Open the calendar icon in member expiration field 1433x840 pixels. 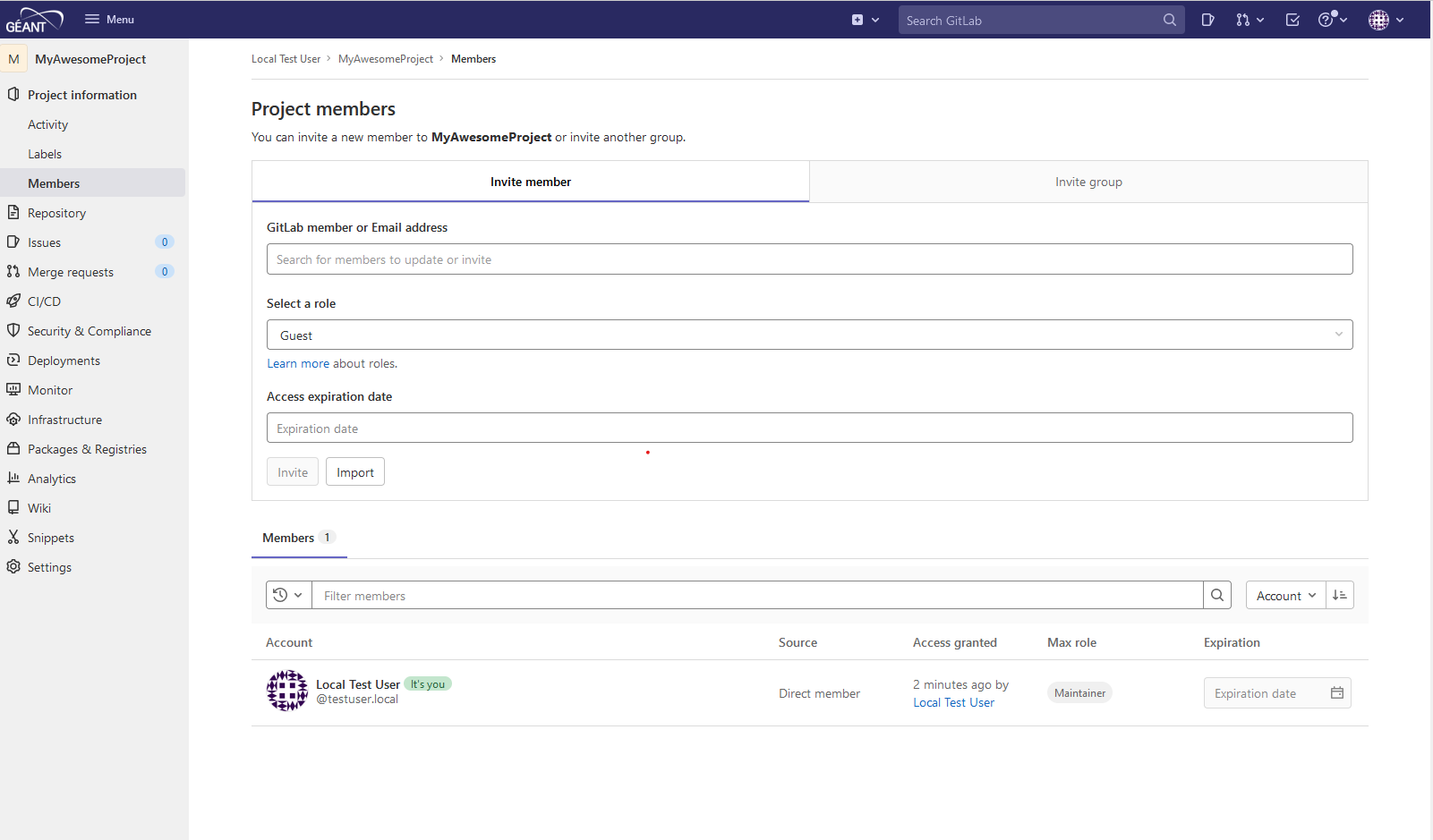tap(1337, 692)
